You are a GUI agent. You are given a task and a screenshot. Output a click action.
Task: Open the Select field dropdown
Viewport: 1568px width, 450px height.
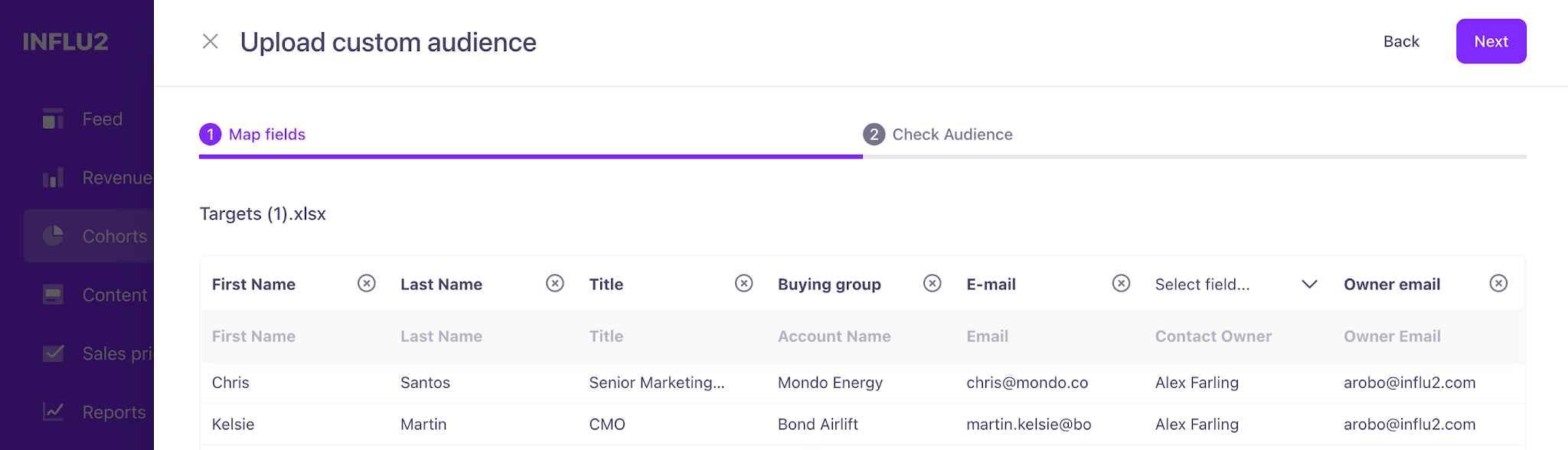pyautogui.click(x=1236, y=284)
